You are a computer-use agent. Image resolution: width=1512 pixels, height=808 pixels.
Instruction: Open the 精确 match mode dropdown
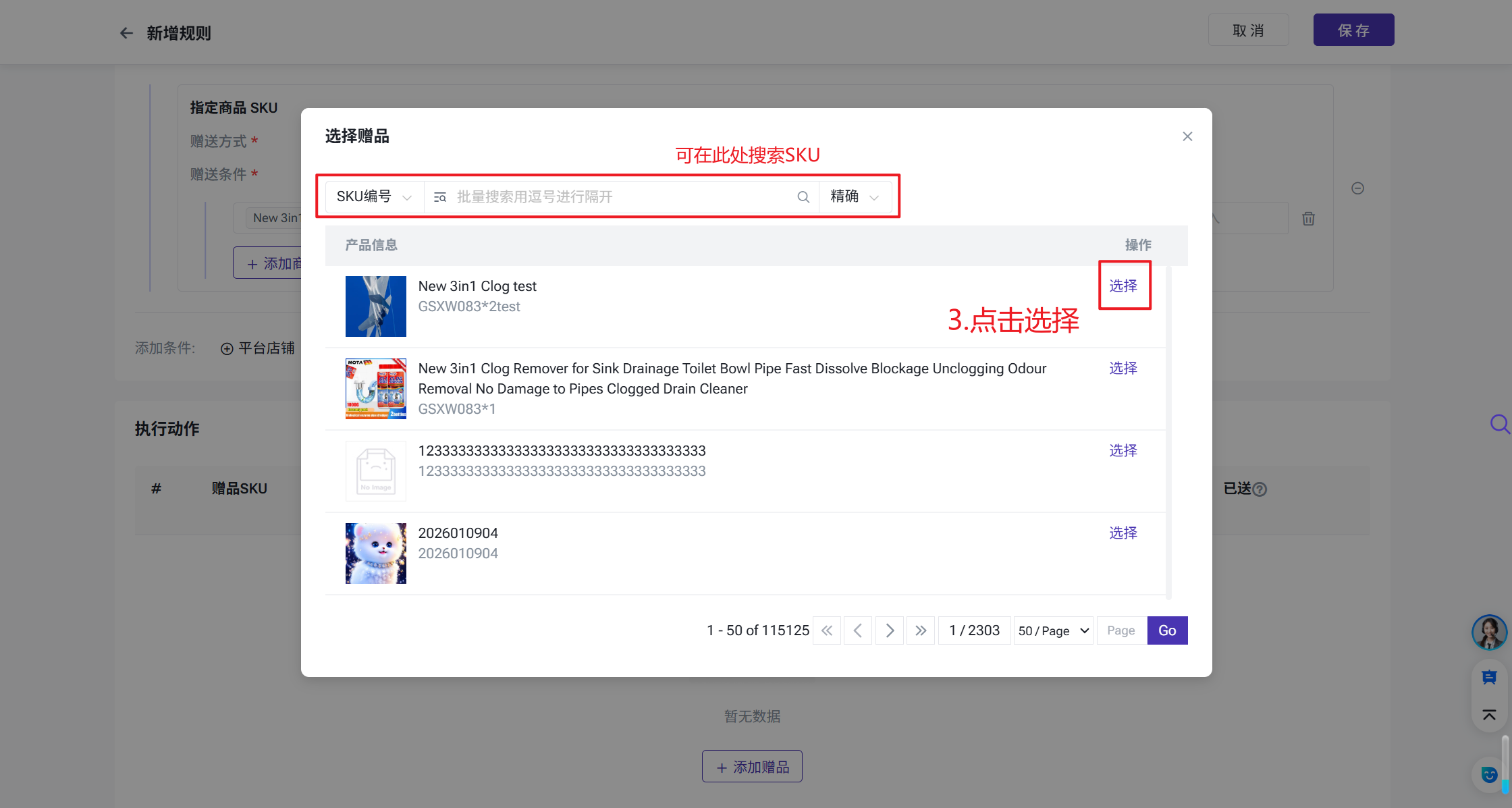pos(855,197)
